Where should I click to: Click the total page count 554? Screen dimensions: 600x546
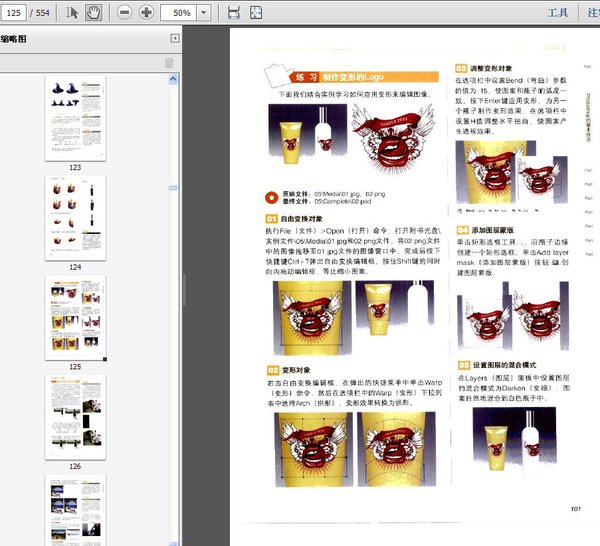point(42,13)
